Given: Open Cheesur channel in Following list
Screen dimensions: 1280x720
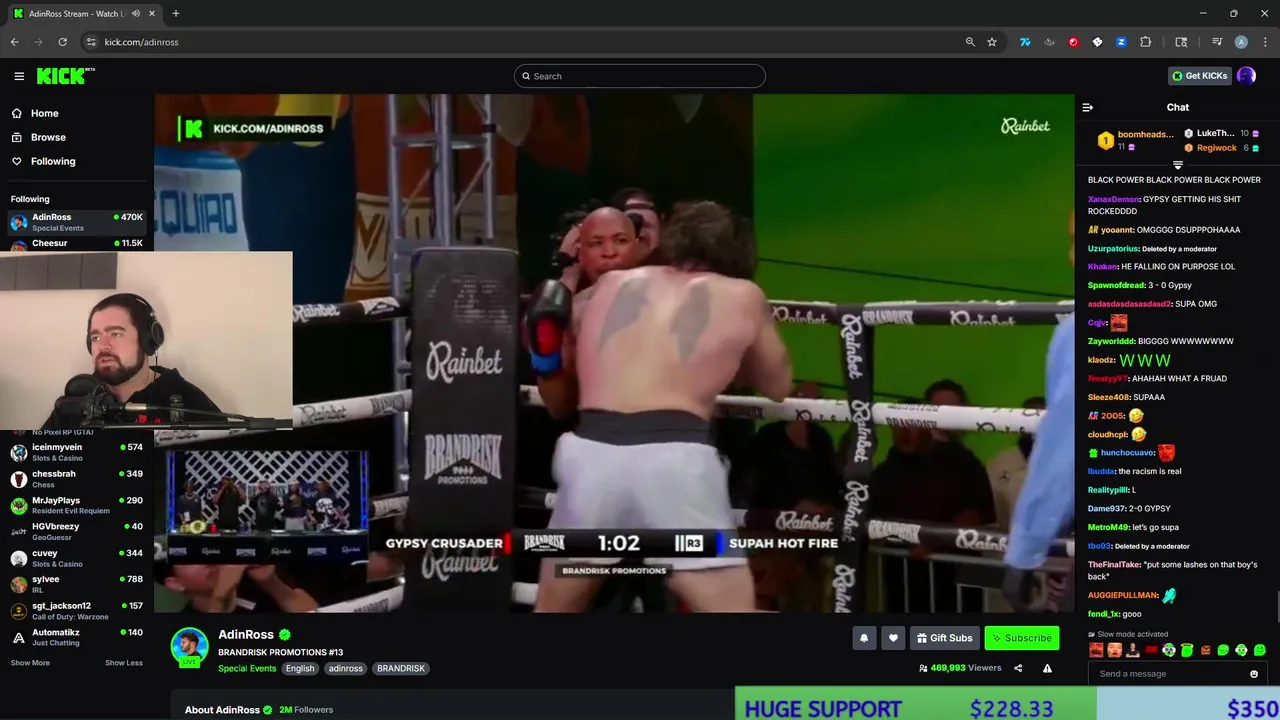Looking at the screenshot, I should (77, 243).
